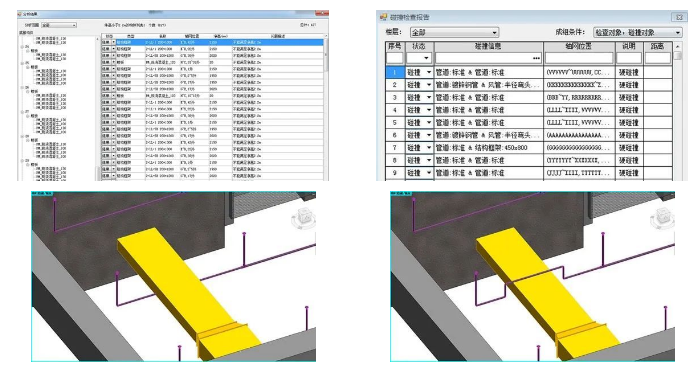Sort by the 状态 column header
Viewport: 691px width, 371px height.
tap(419, 46)
